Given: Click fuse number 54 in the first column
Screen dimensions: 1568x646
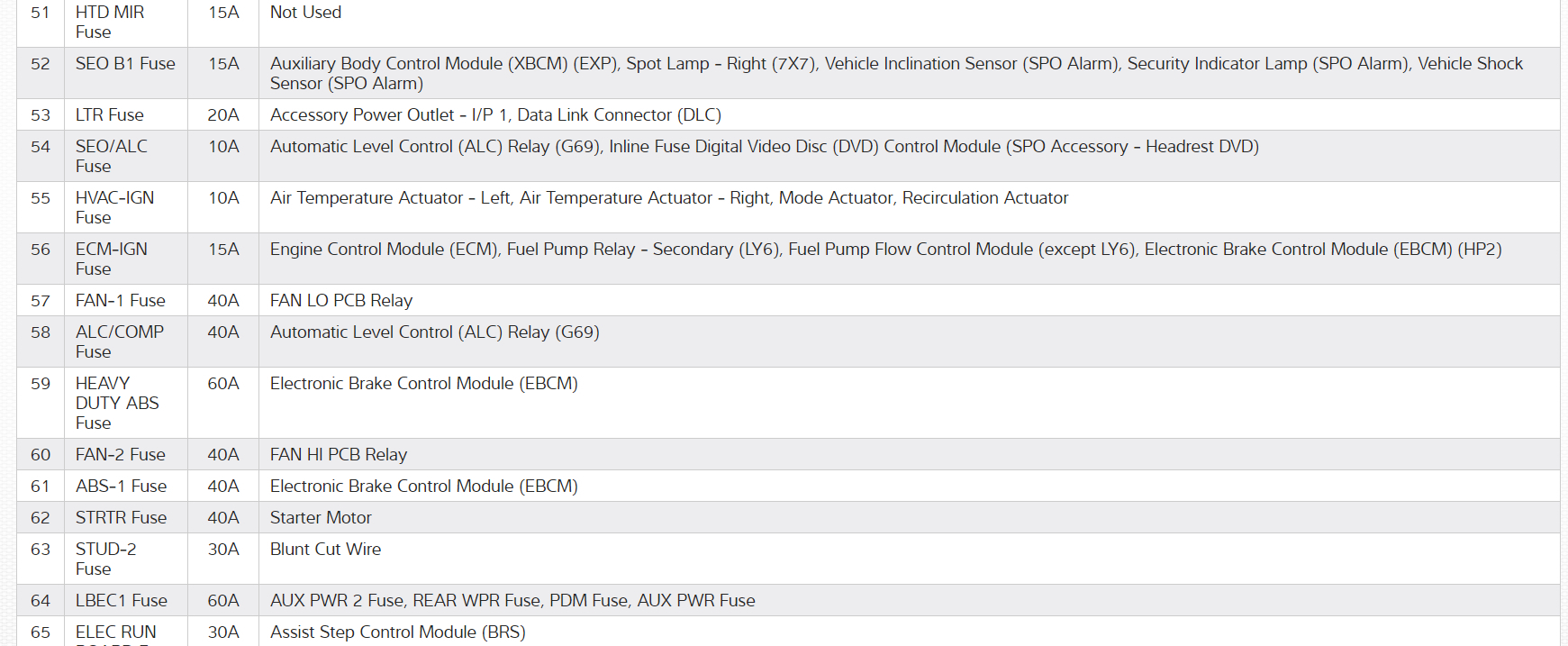Looking at the screenshot, I should [x=41, y=147].
